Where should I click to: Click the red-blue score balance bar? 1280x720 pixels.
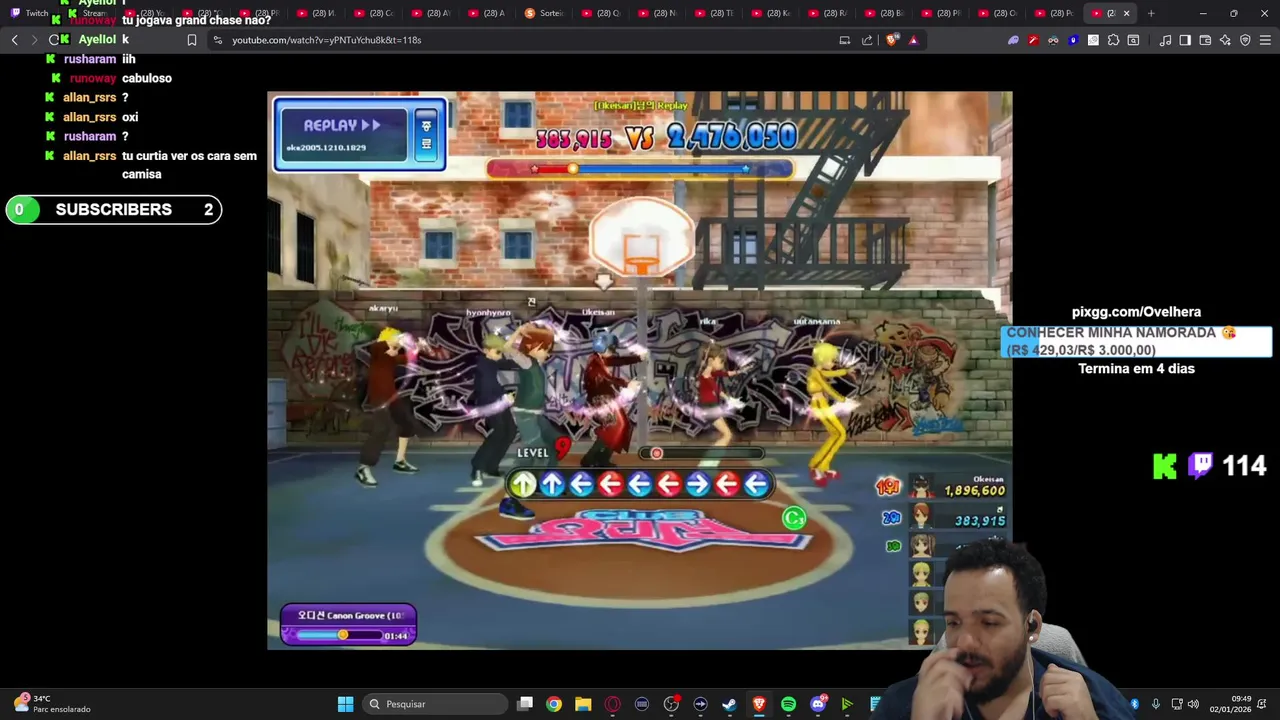[x=640, y=169]
